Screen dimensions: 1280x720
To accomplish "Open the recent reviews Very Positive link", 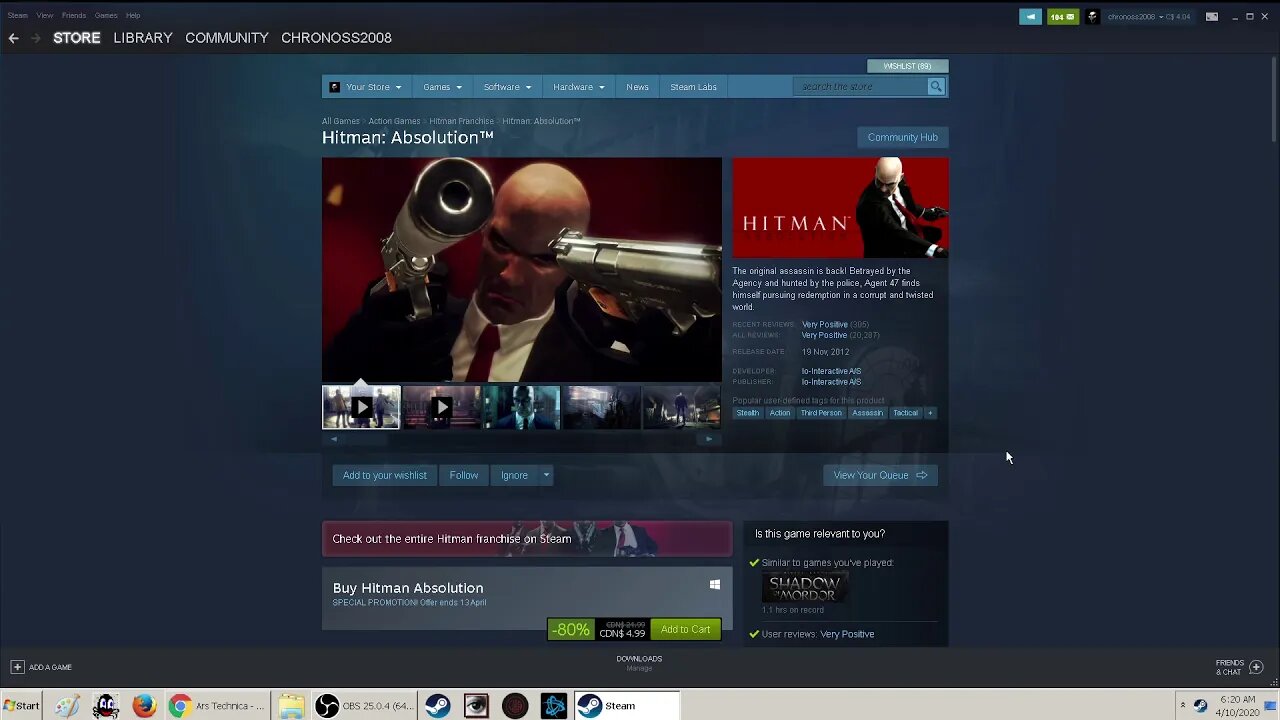I will tap(824, 325).
